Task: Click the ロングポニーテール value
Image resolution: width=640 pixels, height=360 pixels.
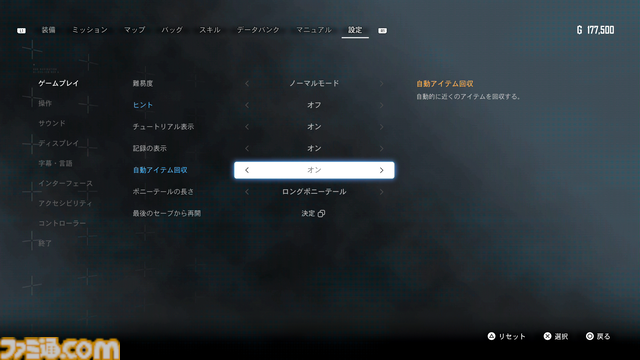Action: point(314,191)
